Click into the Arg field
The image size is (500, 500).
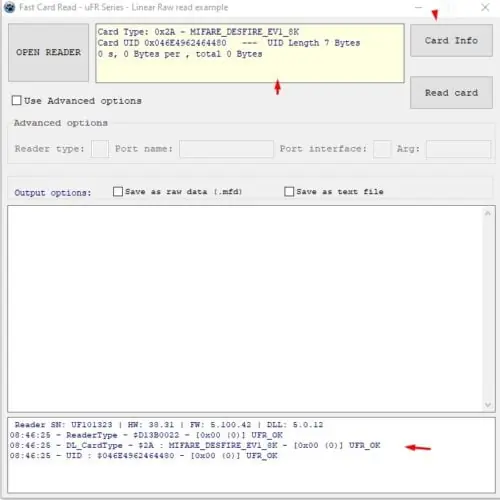[458, 149]
